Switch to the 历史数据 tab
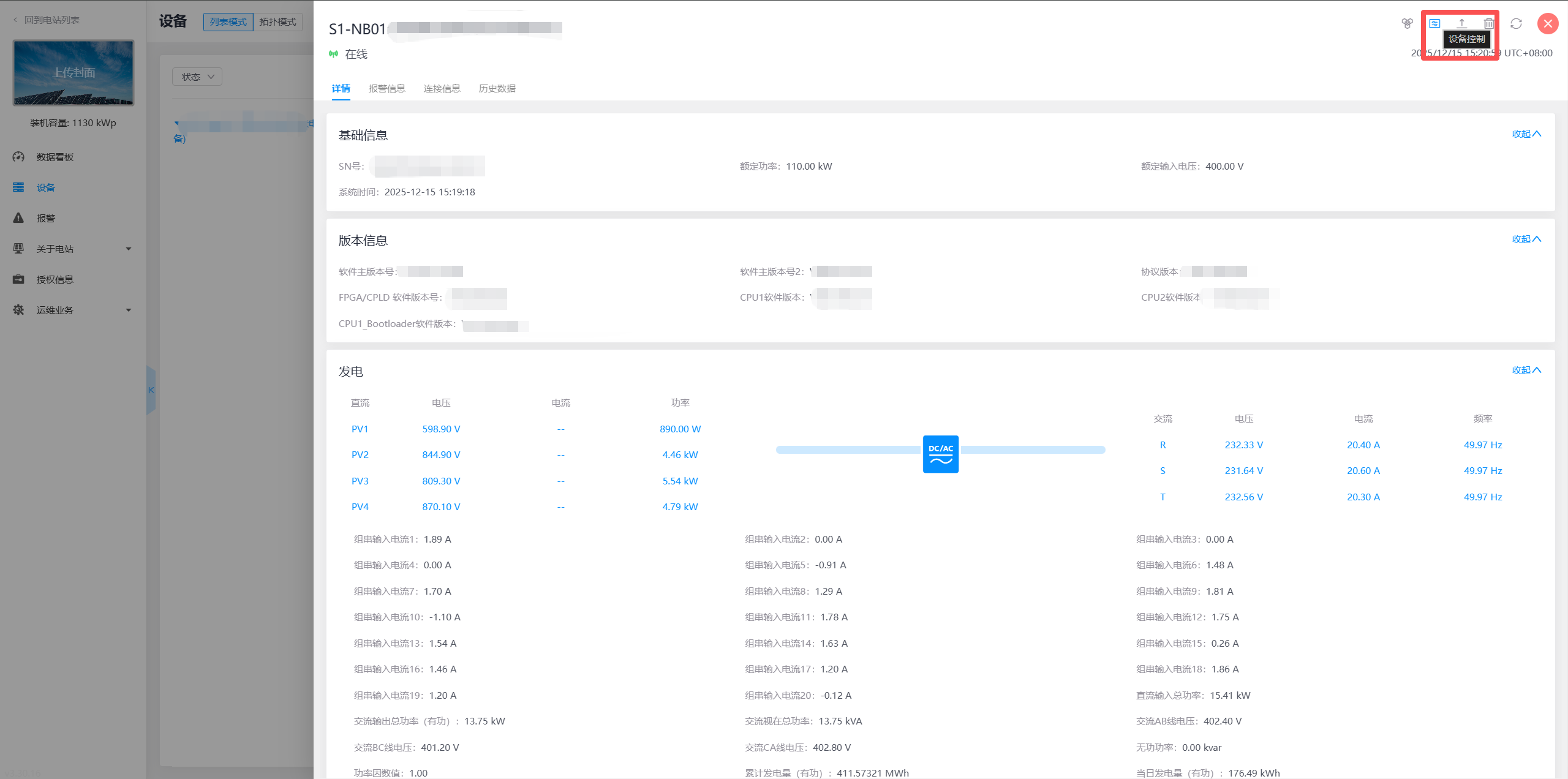1568x779 pixels. tap(497, 88)
